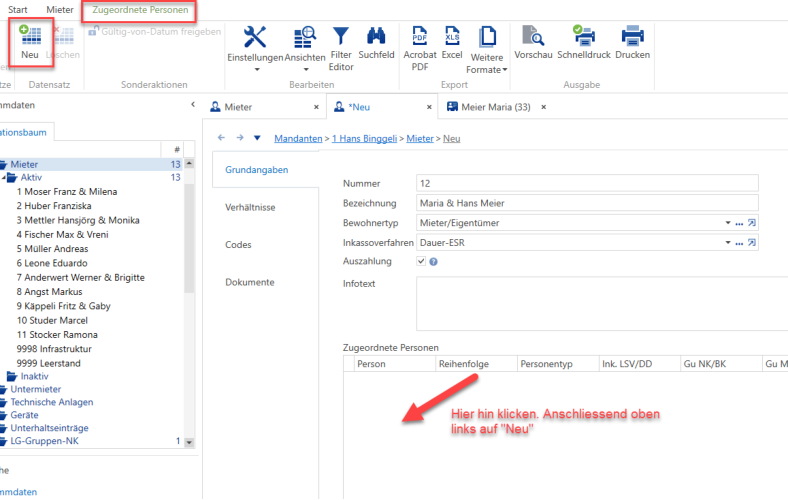Switch to the Mieter ribbon tab
This screenshot has height=500, width=788.
point(60,10)
